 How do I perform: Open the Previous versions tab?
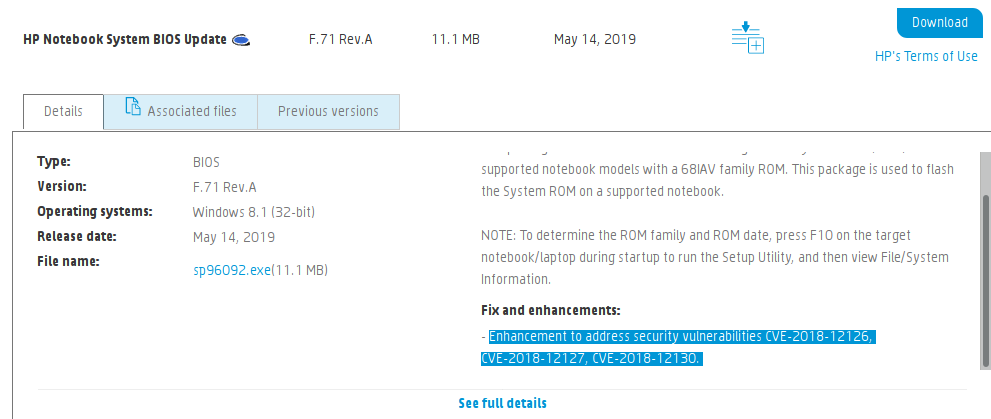point(328,112)
